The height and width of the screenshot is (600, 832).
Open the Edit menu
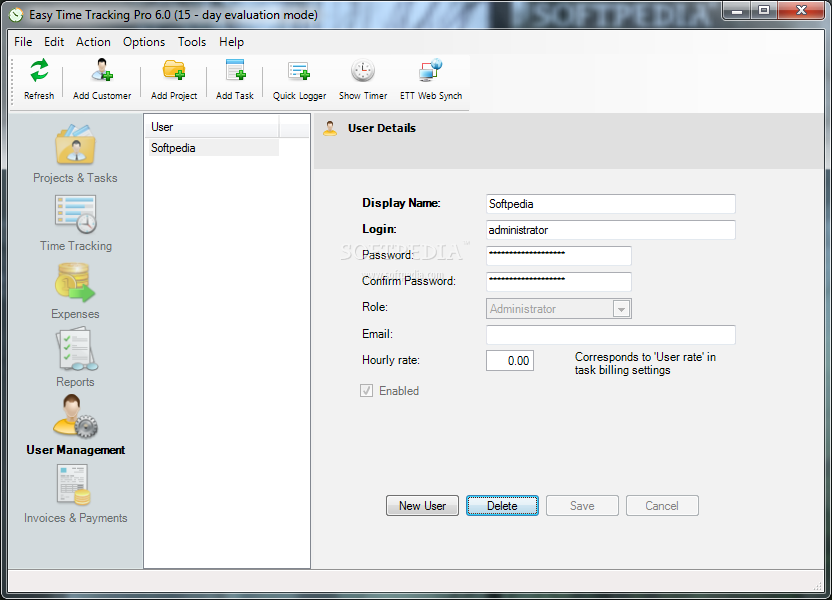coord(54,42)
